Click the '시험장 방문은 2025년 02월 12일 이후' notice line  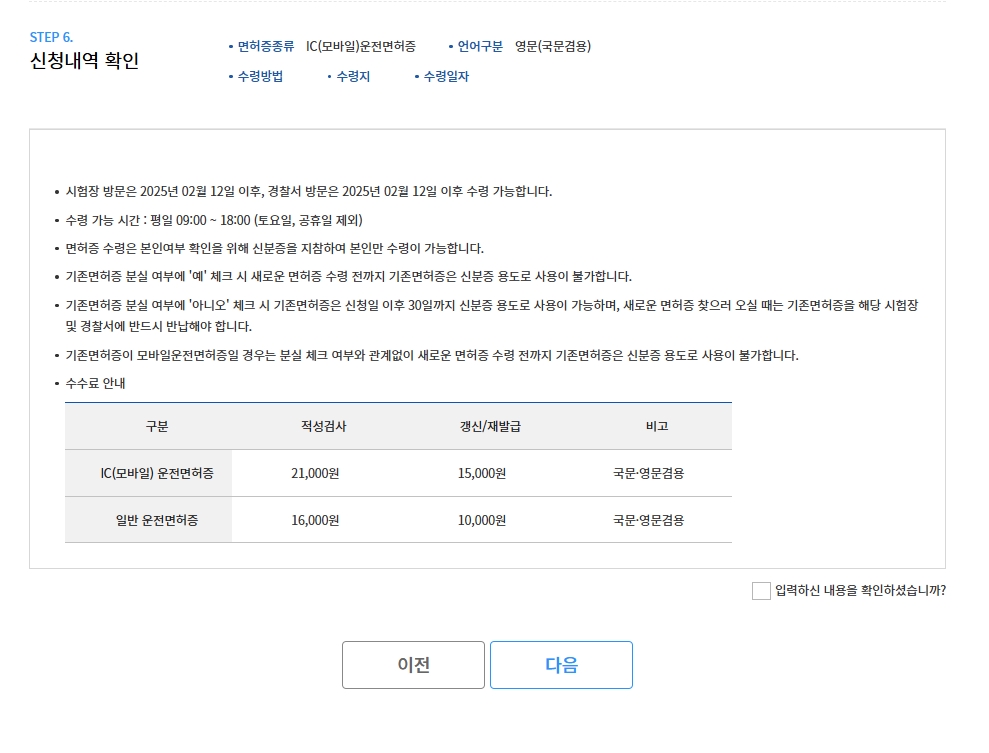point(308,191)
